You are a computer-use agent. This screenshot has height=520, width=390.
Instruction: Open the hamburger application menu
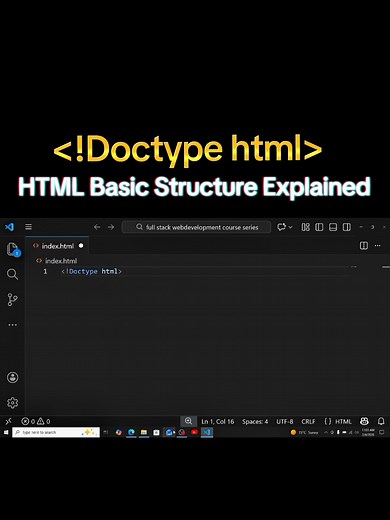[x=28, y=227]
